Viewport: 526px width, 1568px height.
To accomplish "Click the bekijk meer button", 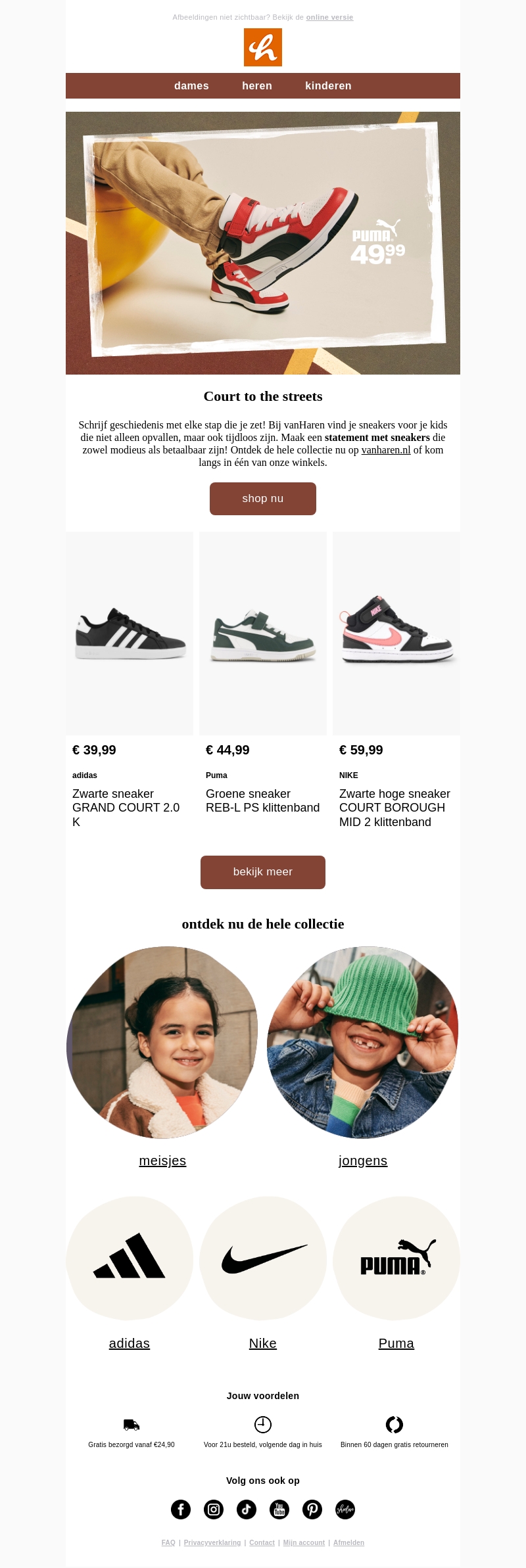I will tap(263, 872).
